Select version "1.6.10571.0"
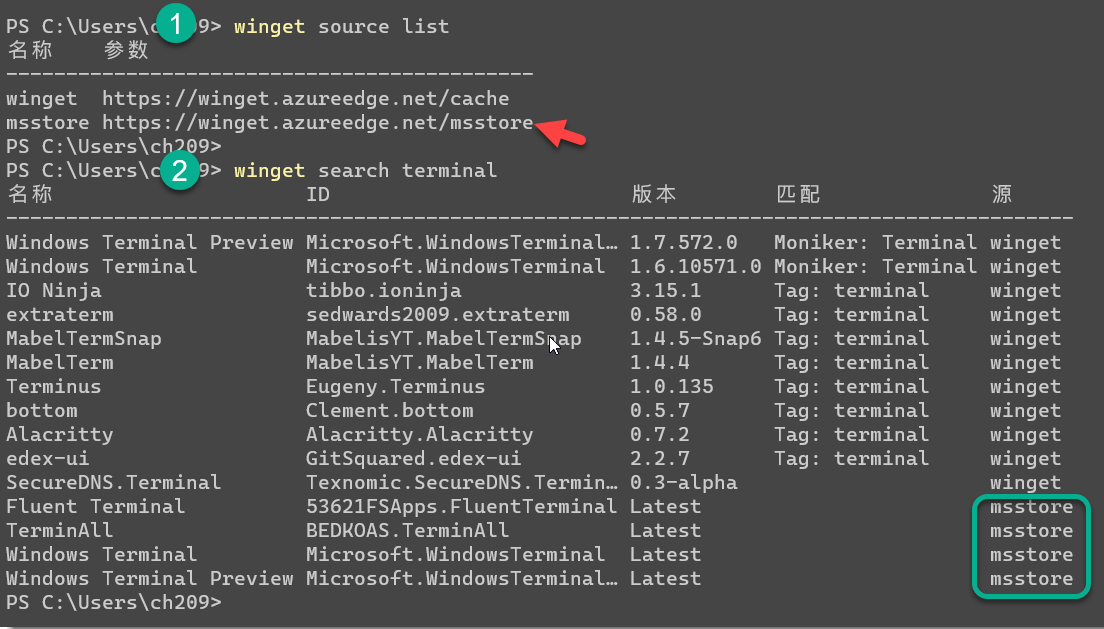 [x=696, y=266]
